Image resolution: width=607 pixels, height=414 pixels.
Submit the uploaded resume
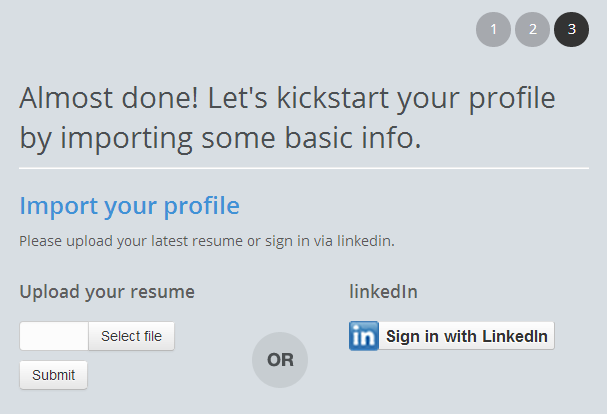[53, 375]
